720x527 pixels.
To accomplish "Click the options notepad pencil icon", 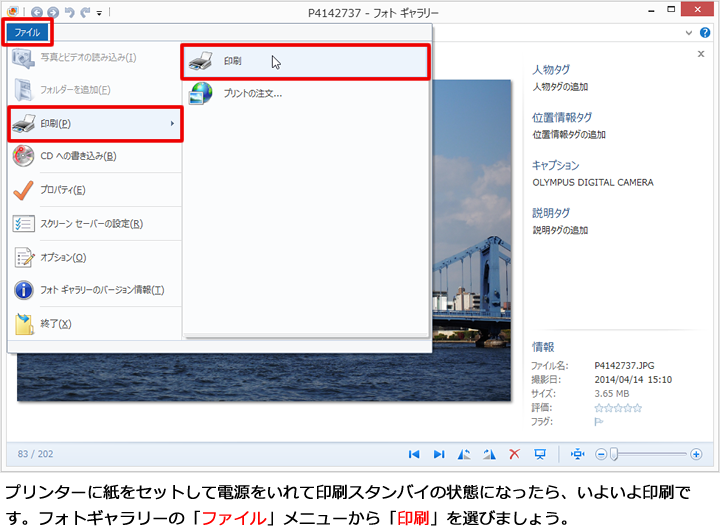I will 24,258.
